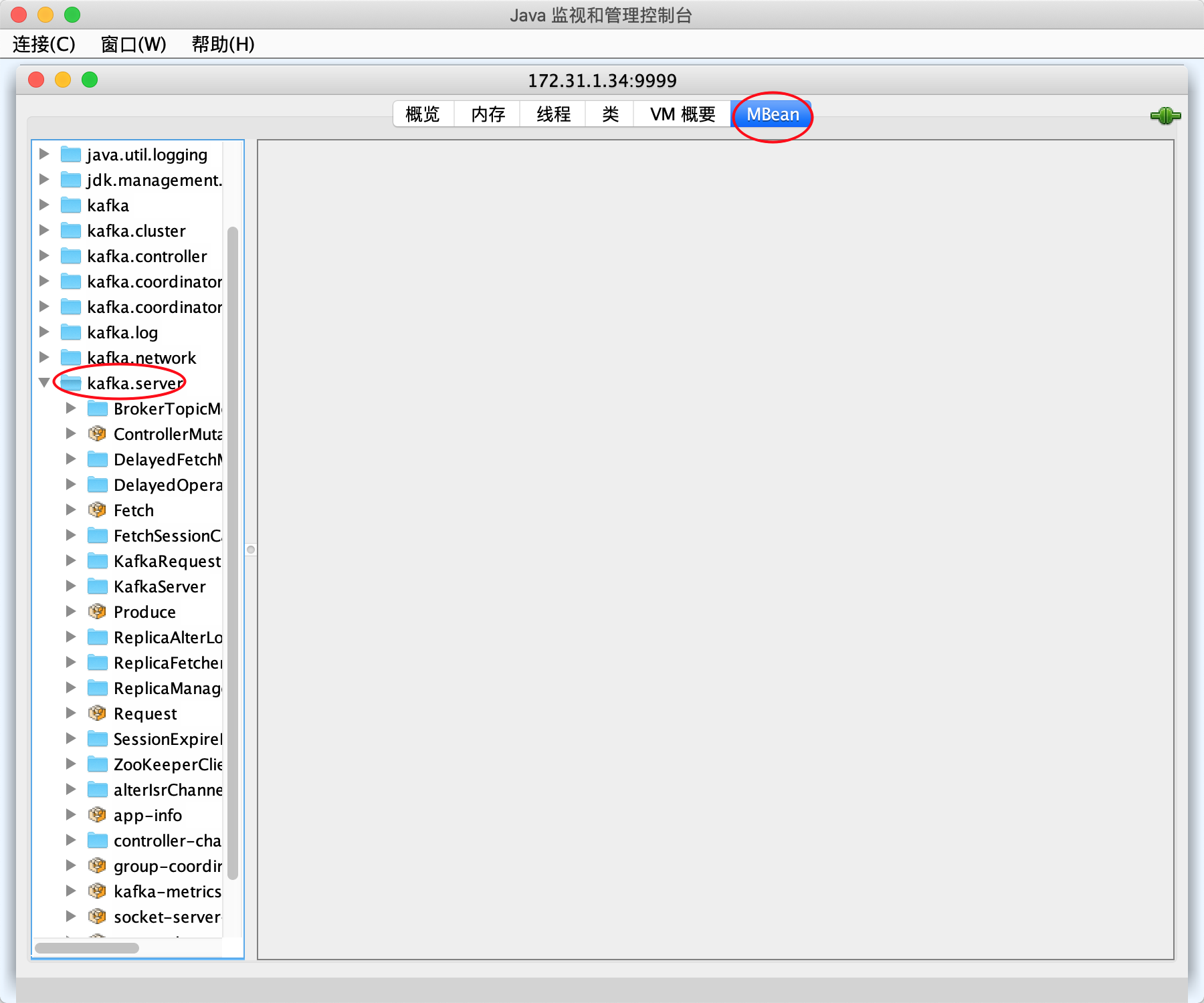Screen dimensions: 1204x1003
Task: Expand the kafka.network node arrow
Action: (x=44, y=357)
